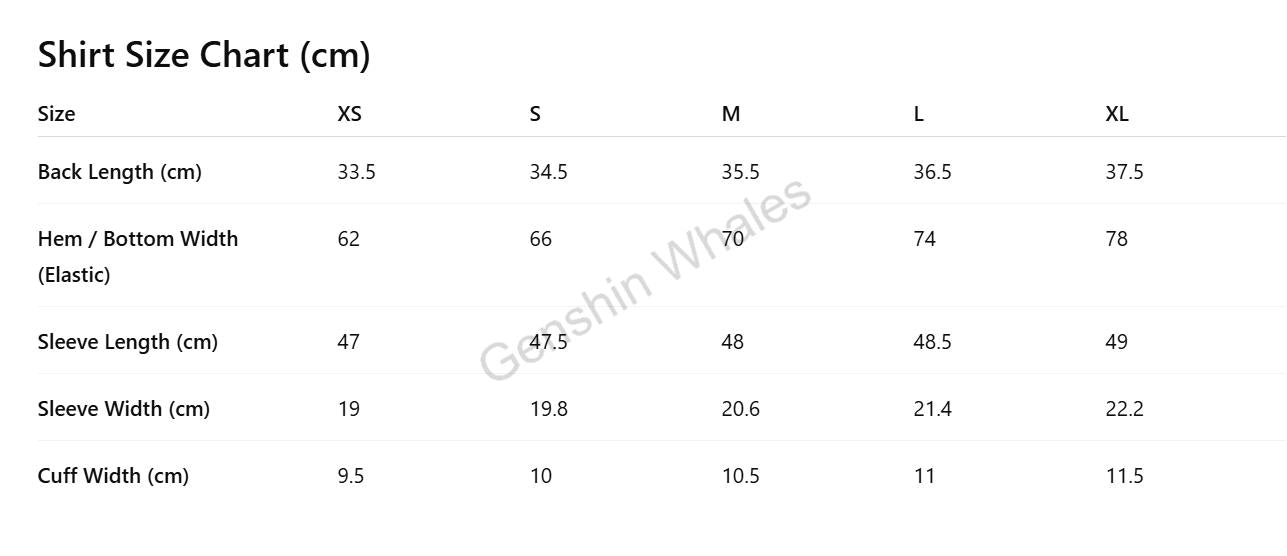
Task: Select hem width value 62 for XS
Action: [x=348, y=239]
